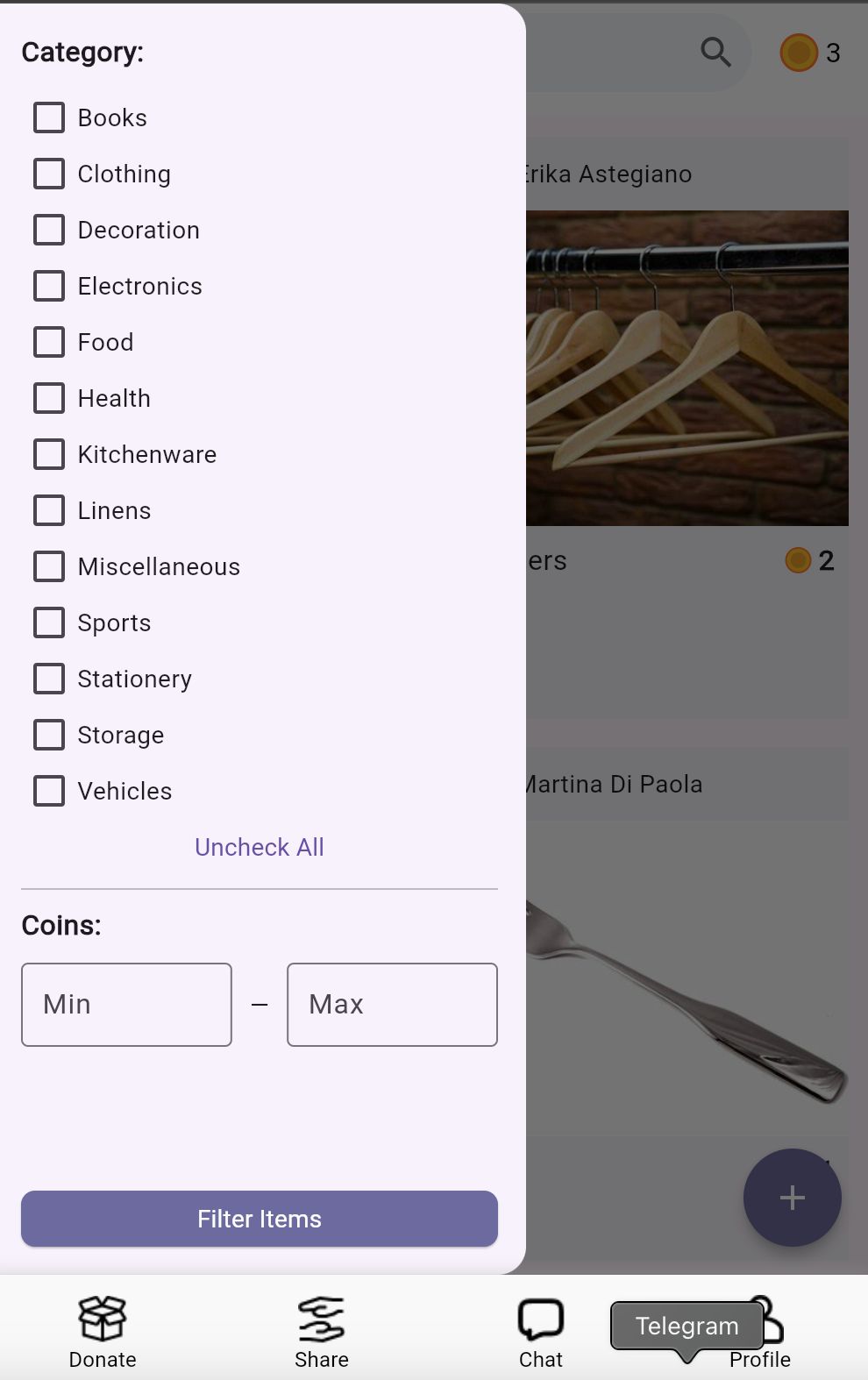
Task: Select the Telegram tooltip
Action: [687, 1327]
